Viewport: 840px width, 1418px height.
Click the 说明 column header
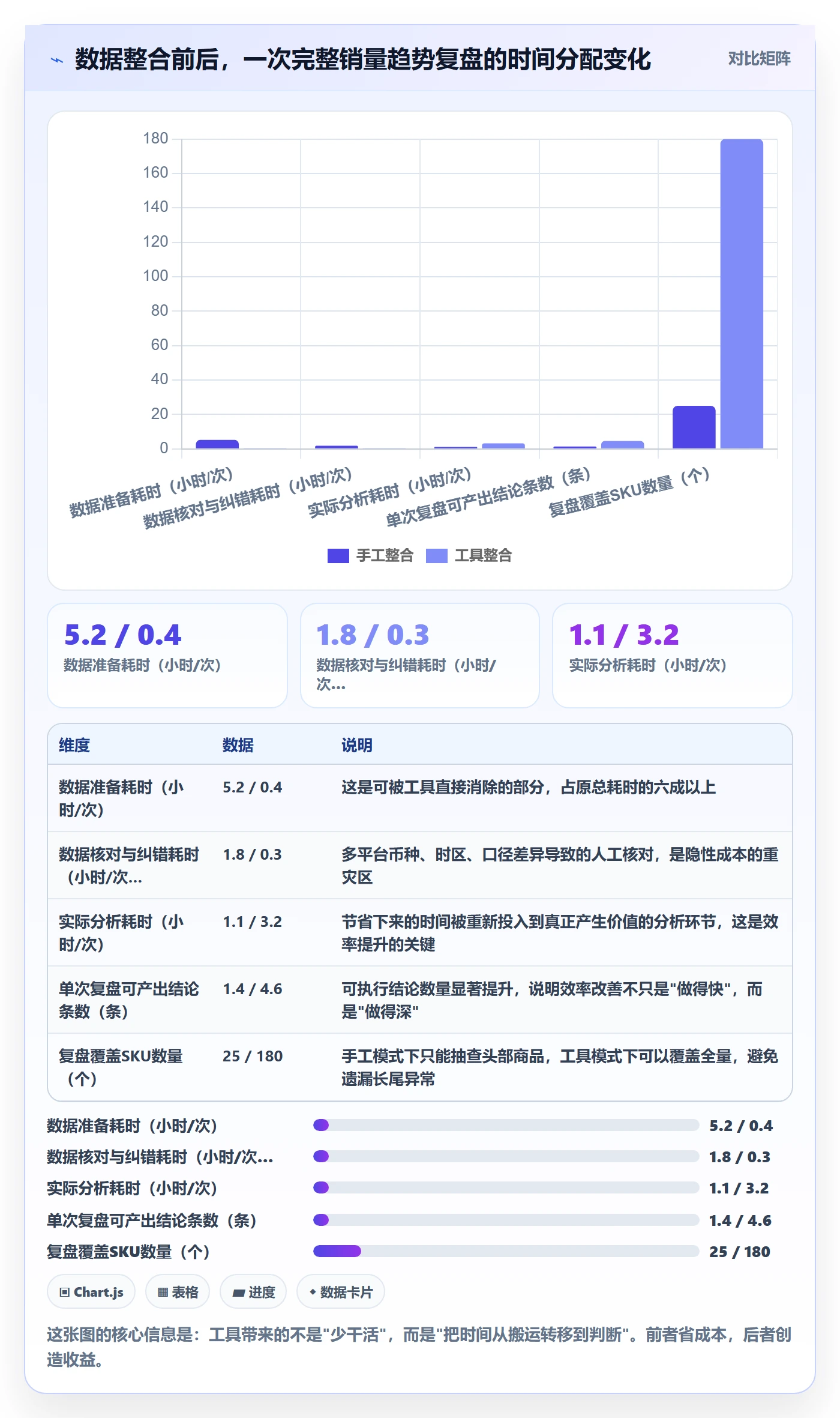357,745
